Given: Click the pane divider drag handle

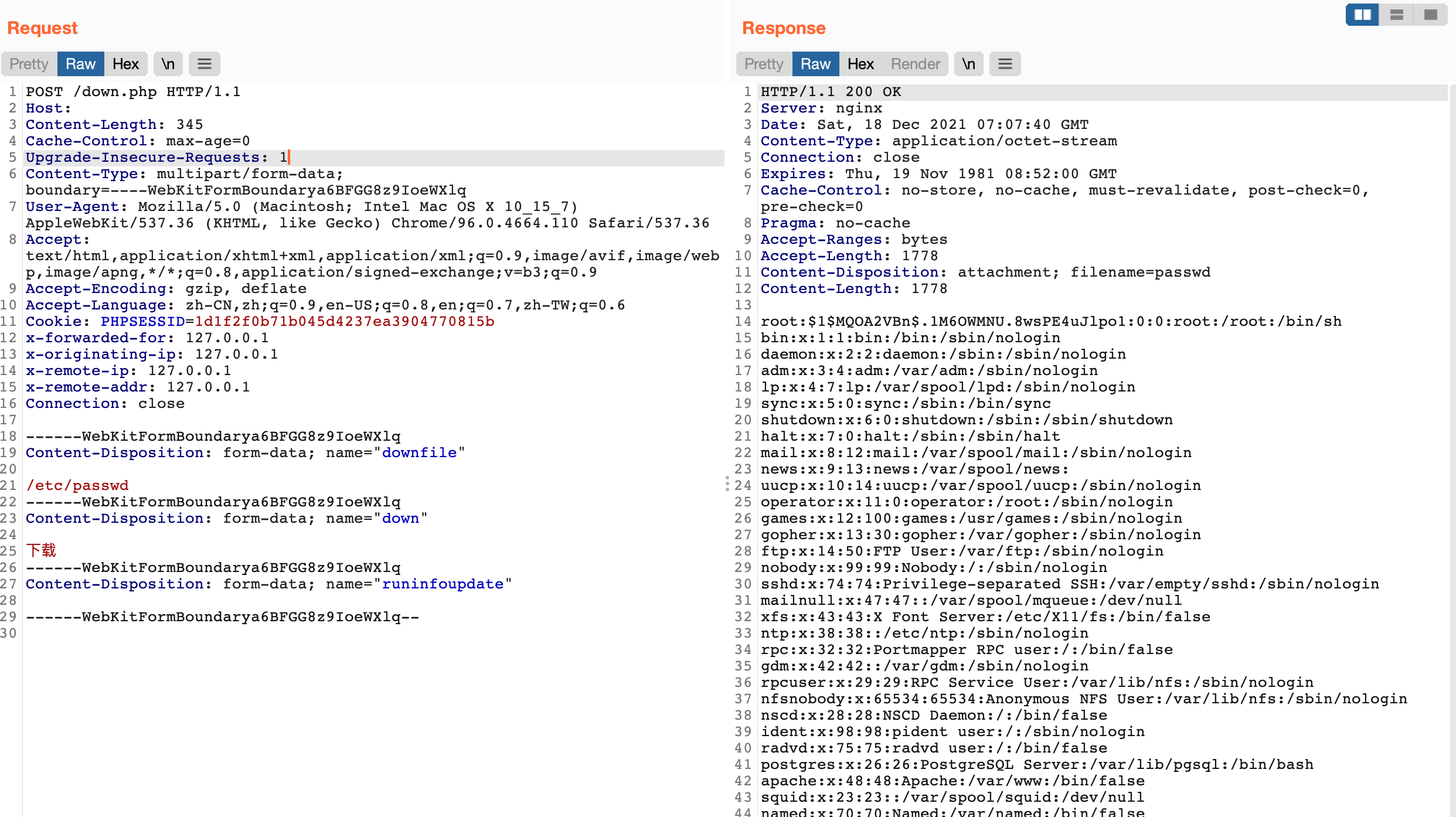Looking at the screenshot, I should click(x=727, y=484).
